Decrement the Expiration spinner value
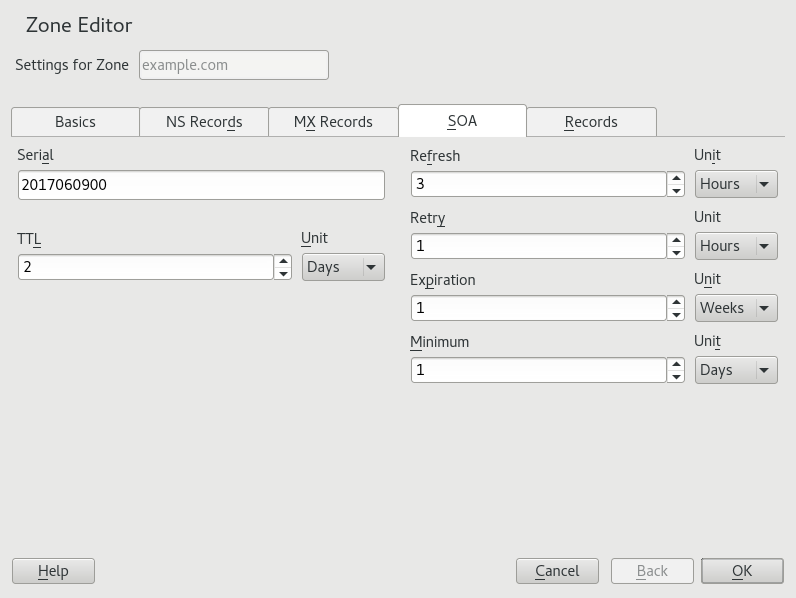Image resolution: width=796 pixels, height=598 pixels. [677, 314]
